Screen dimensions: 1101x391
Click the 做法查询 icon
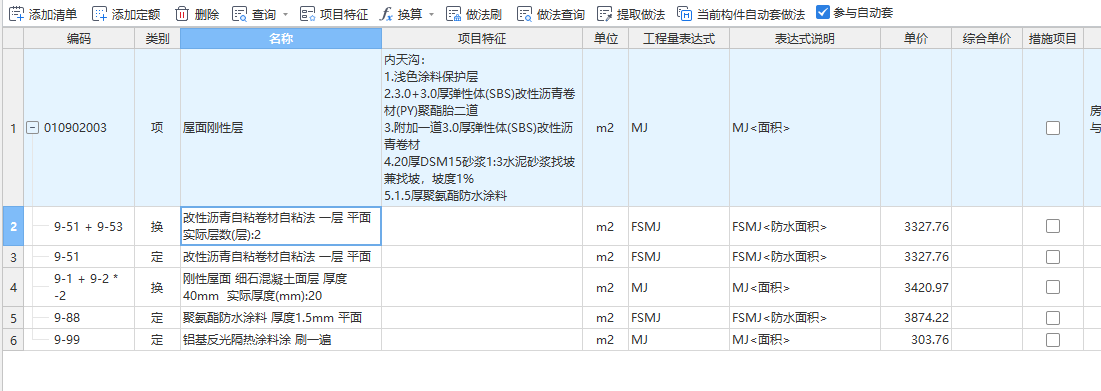click(525, 13)
